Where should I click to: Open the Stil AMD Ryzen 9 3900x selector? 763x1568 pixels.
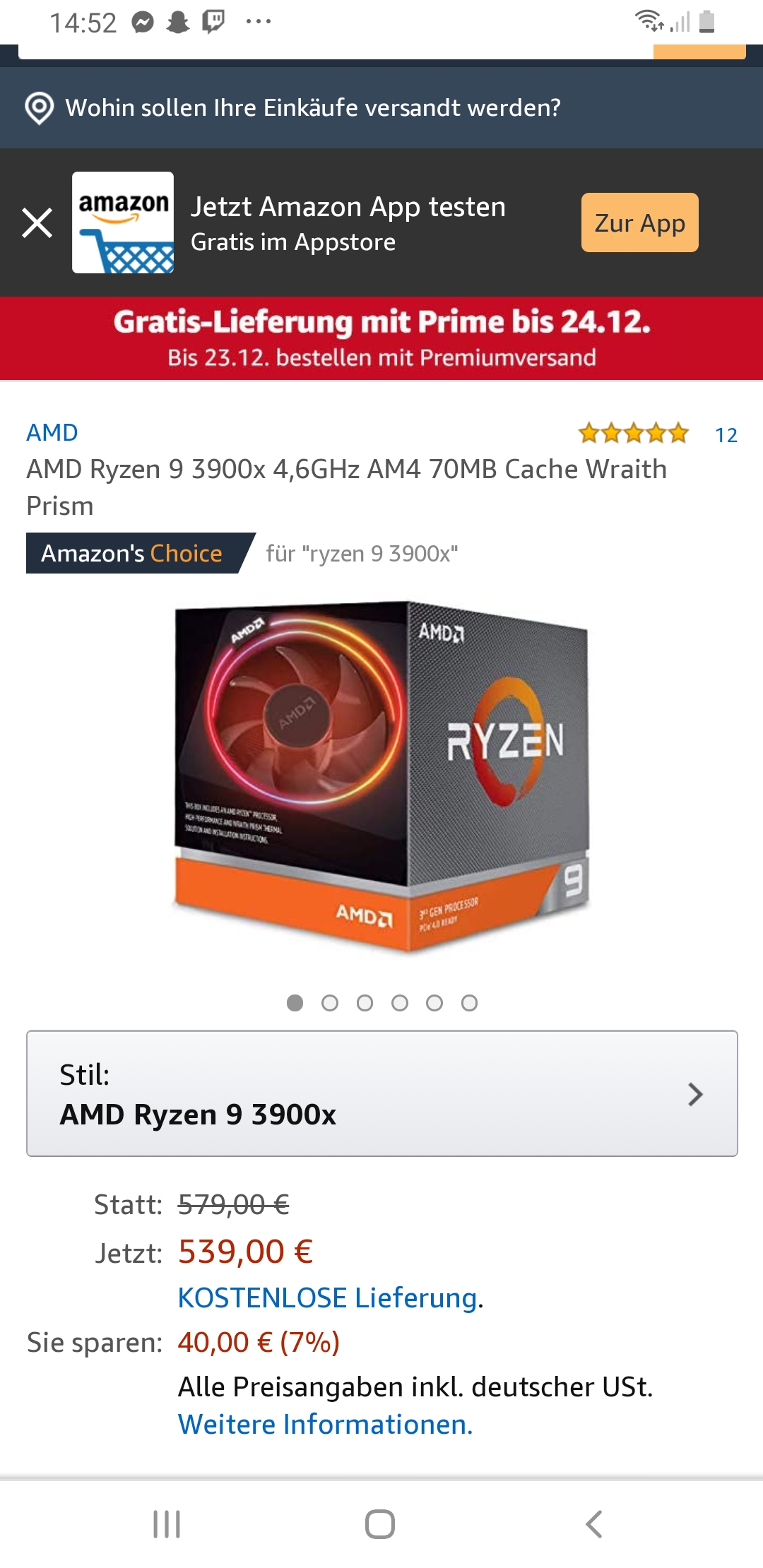(x=382, y=1093)
